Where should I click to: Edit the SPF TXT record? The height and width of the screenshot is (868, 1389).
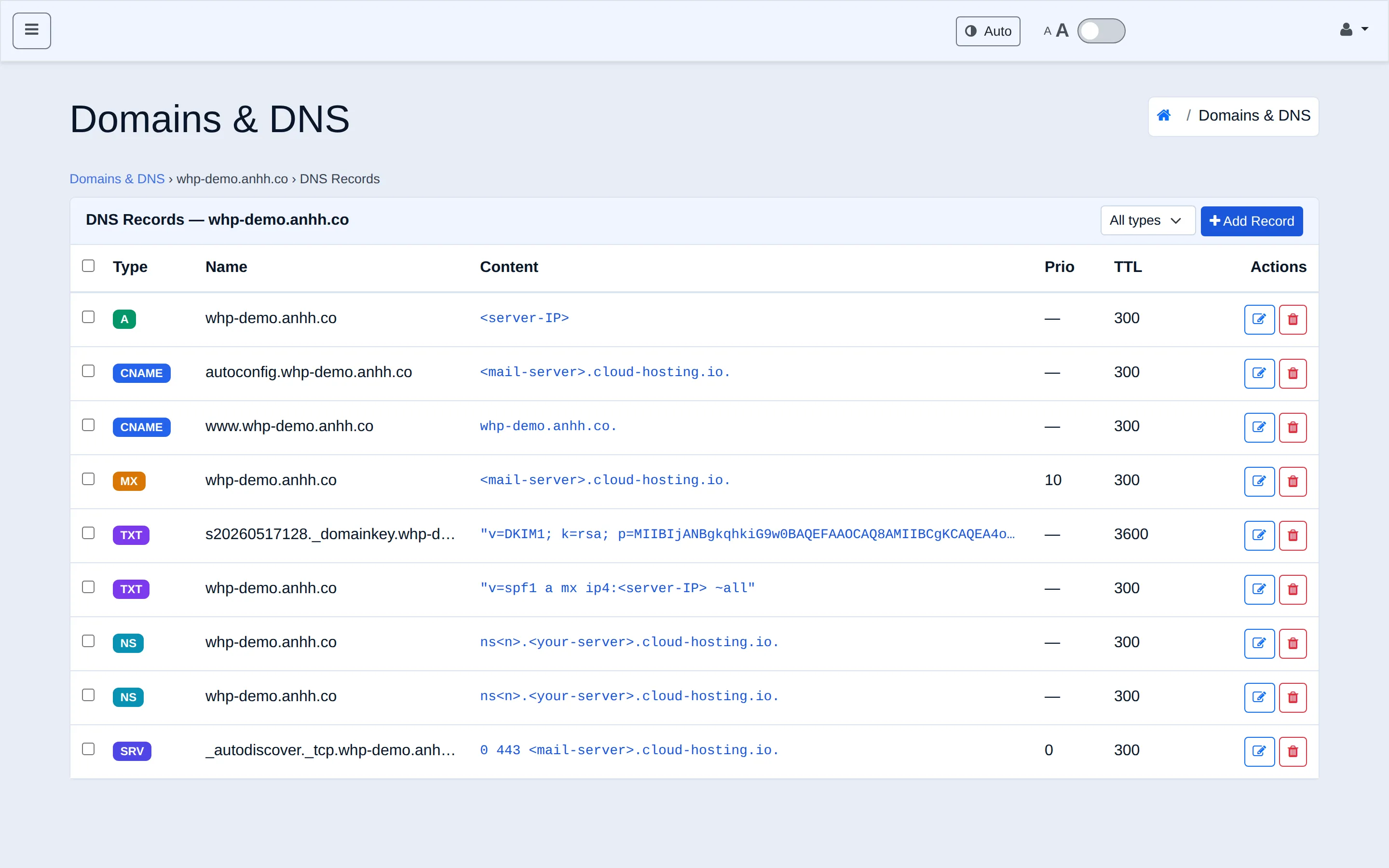[x=1259, y=589]
